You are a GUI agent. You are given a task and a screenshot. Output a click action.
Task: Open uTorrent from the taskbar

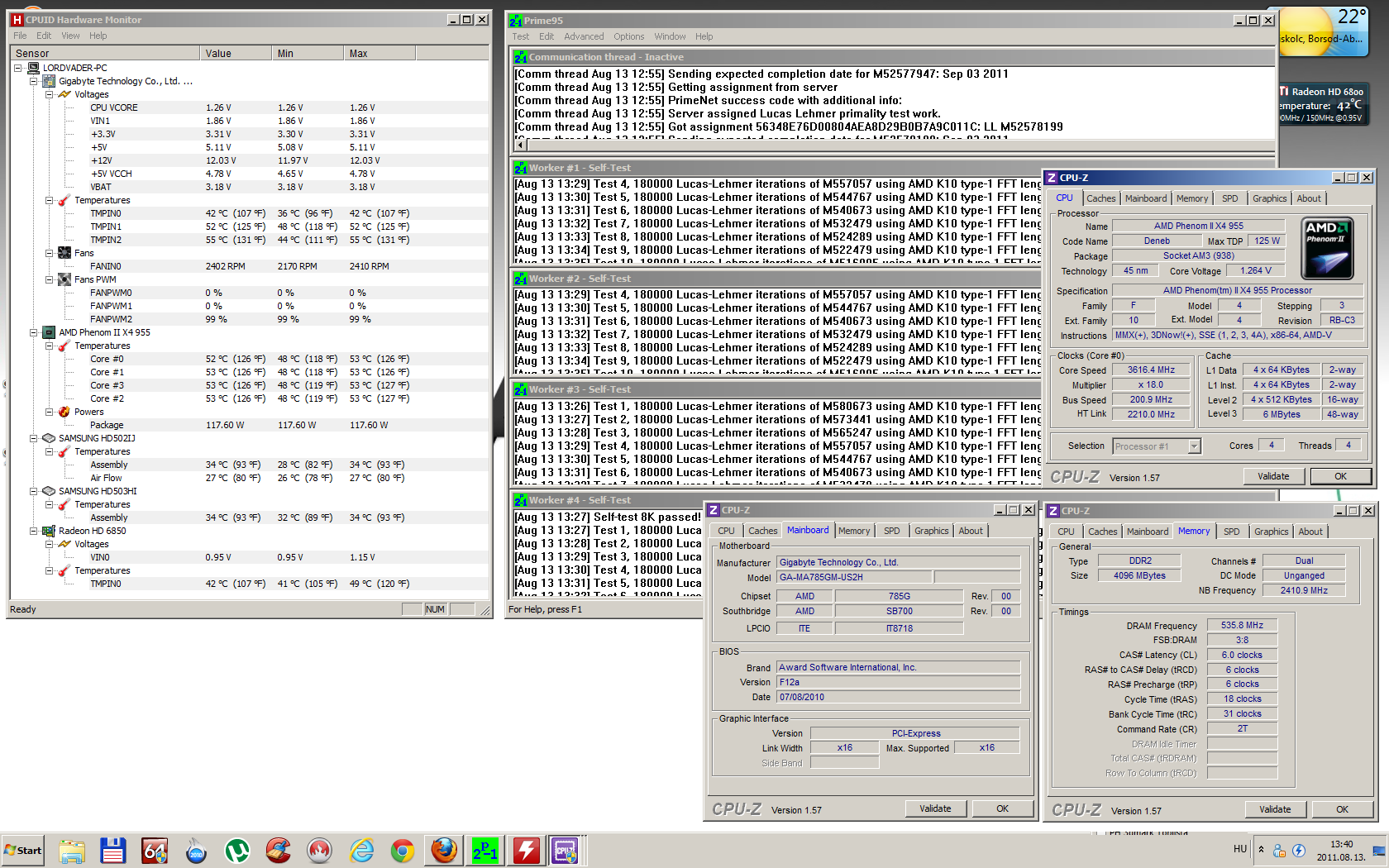237,851
